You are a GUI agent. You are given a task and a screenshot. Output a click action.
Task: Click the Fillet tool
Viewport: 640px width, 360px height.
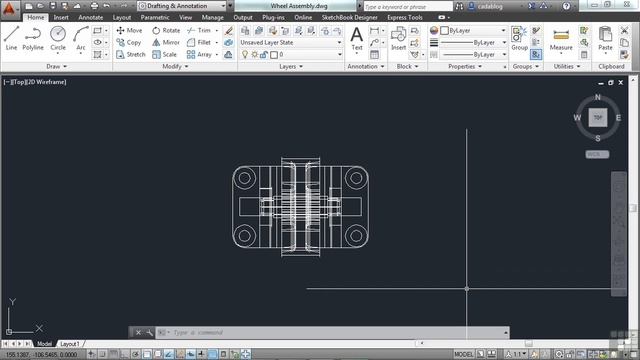pos(199,42)
